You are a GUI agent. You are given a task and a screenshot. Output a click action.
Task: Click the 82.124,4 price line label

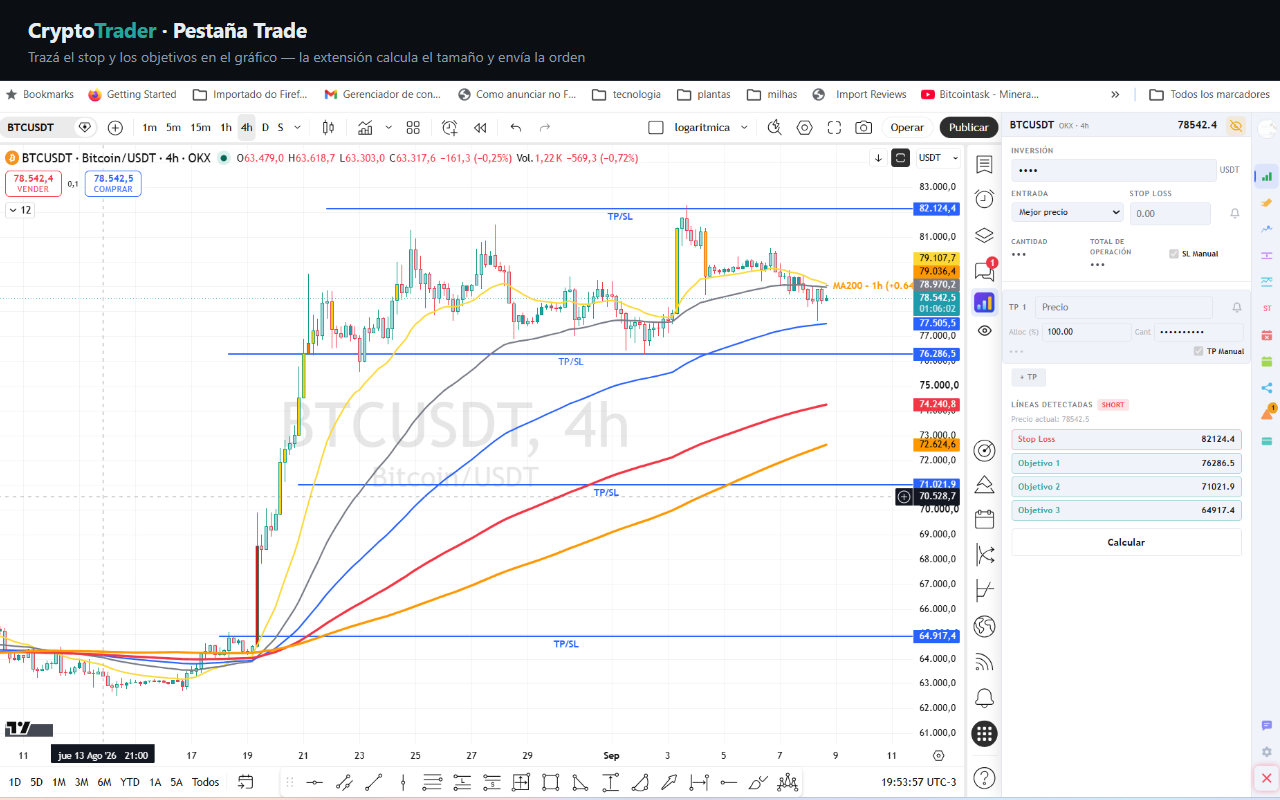(x=937, y=208)
